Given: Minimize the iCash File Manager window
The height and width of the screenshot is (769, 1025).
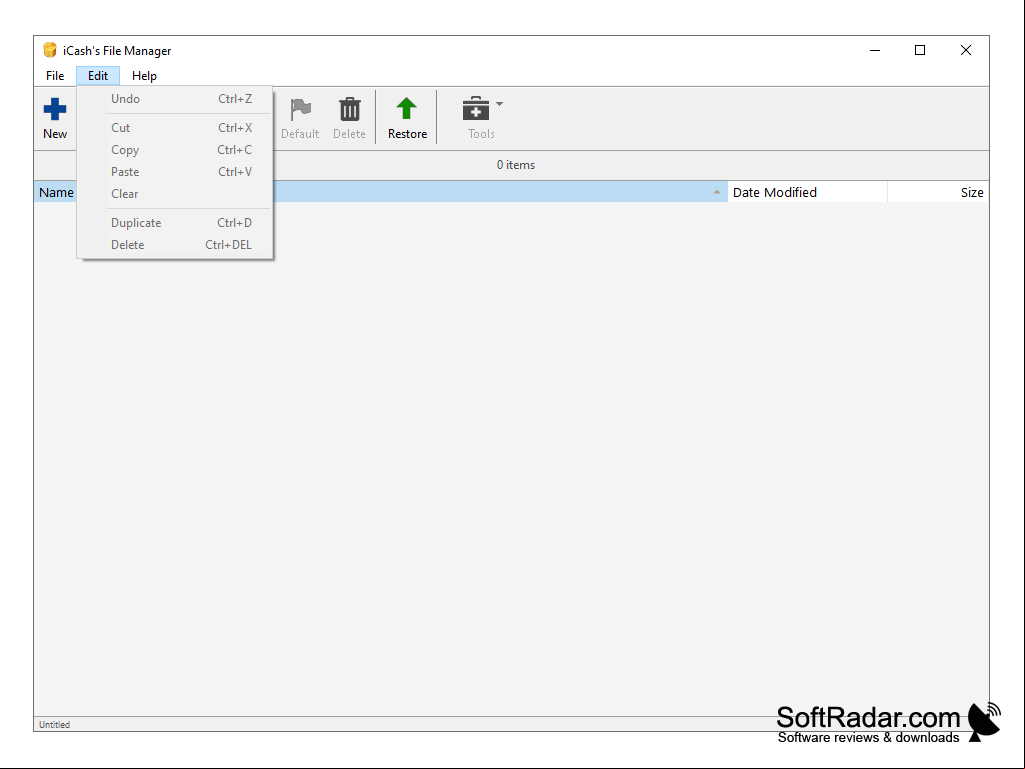Looking at the screenshot, I should point(875,50).
